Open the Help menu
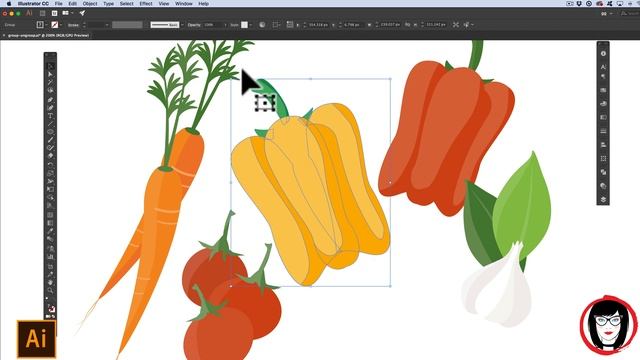The height and width of the screenshot is (360, 640). point(204,4)
